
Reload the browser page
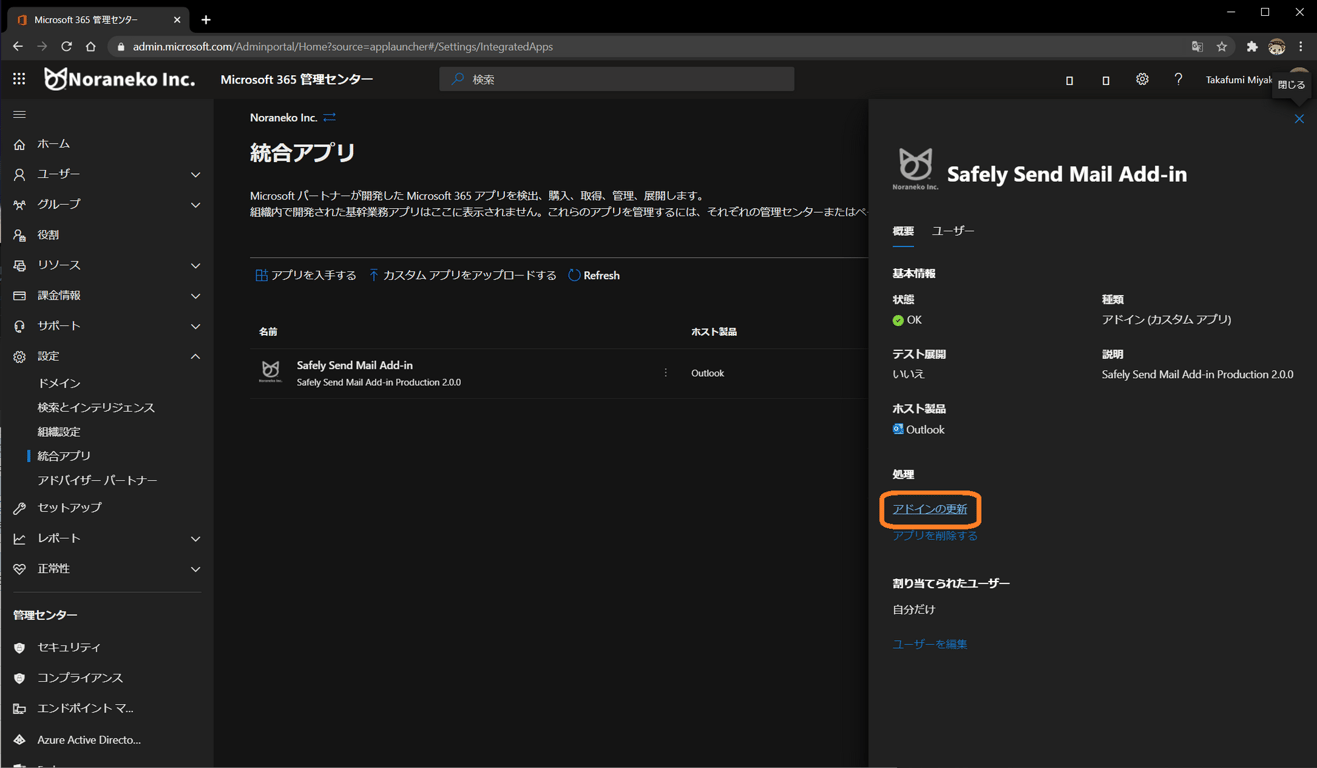click(66, 46)
